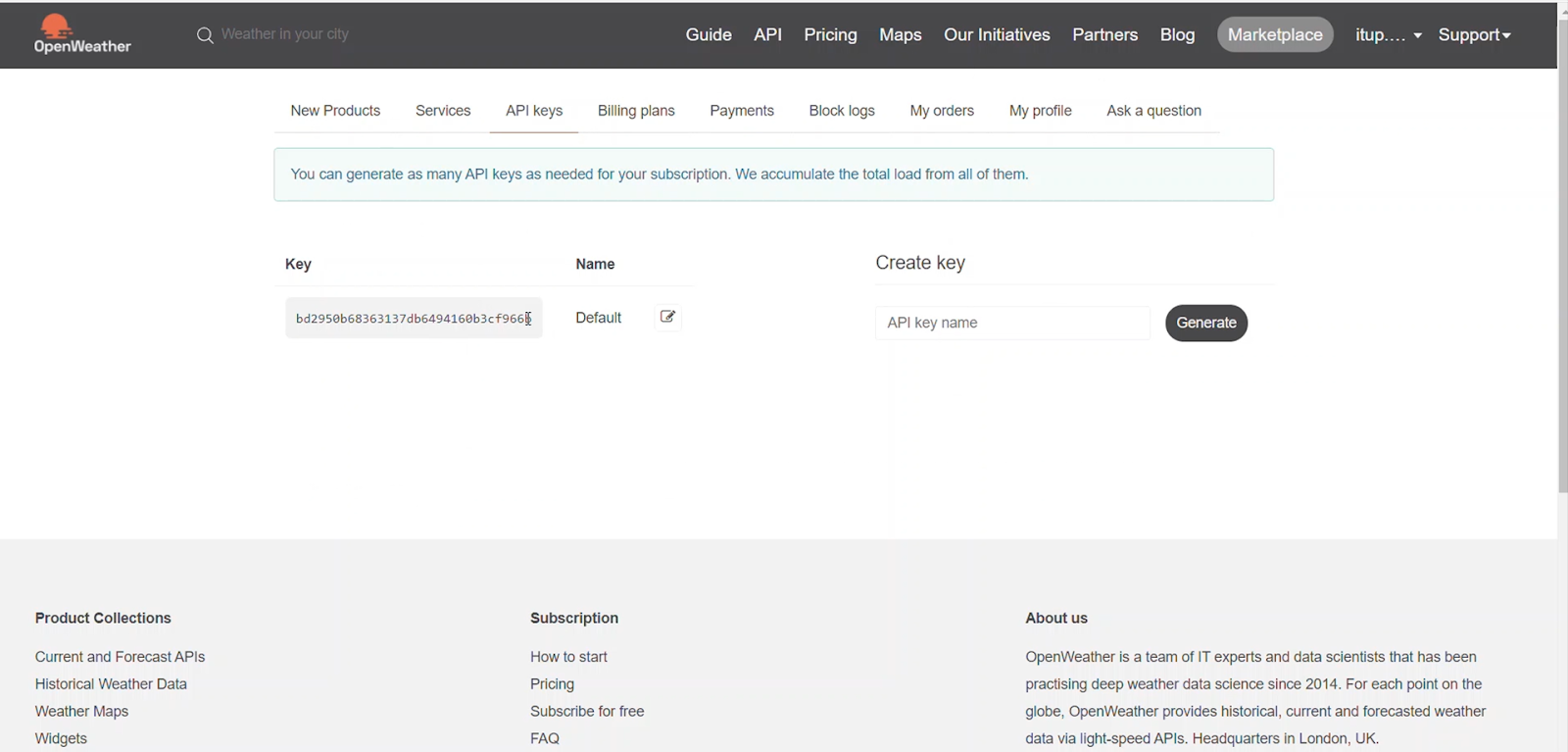The width and height of the screenshot is (1568, 752).
Task: Click the API key name input field
Action: 1012,323
